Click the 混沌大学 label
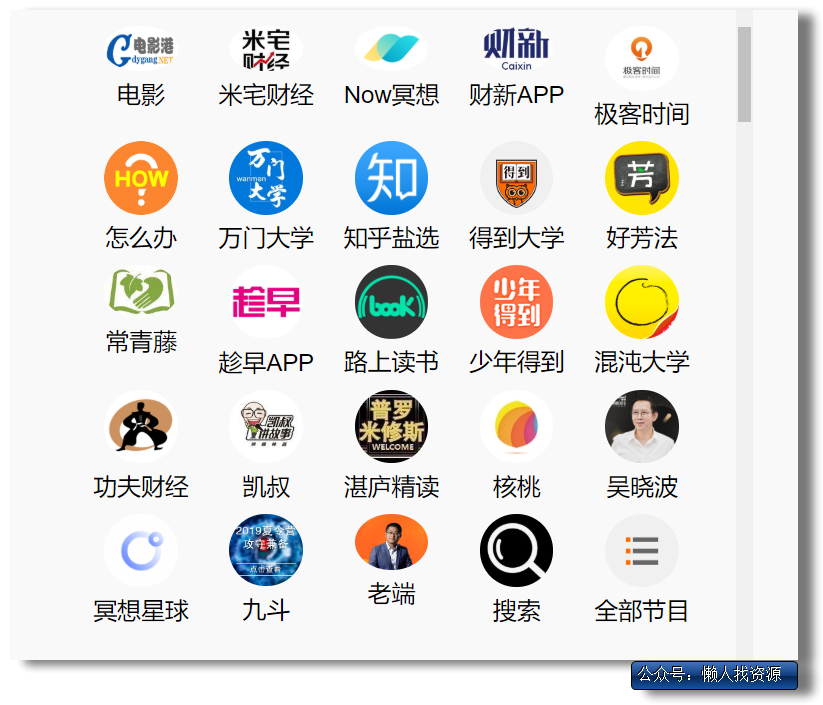This screenshot has width=823, height=705. click(641, 362)
